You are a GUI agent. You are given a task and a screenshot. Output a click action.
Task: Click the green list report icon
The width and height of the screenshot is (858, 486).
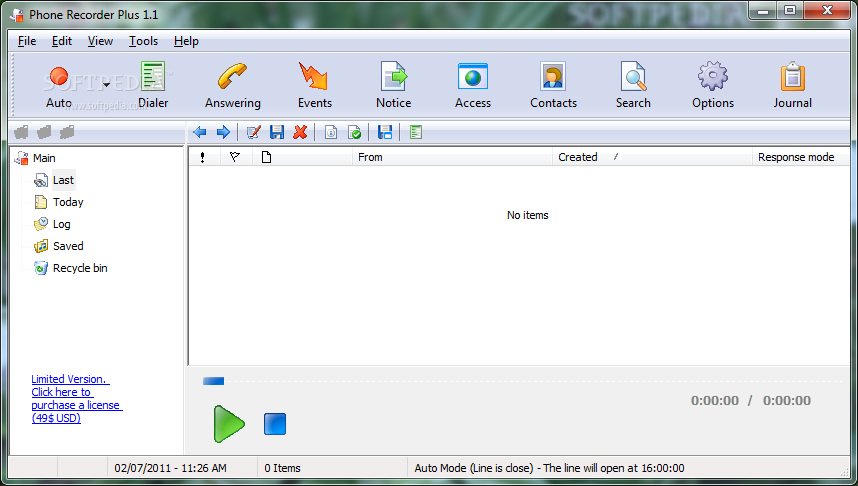coord(416,132)
